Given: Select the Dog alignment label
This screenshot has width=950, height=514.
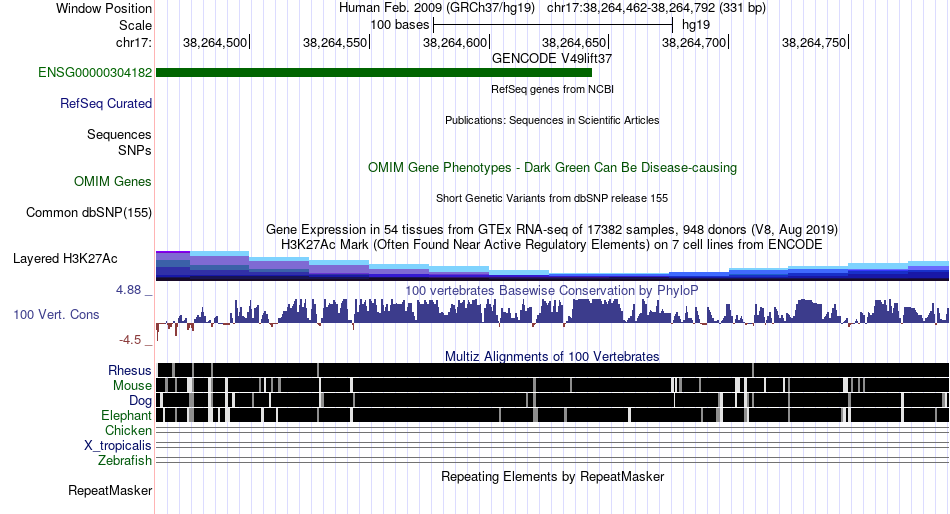Looking at the screenshot, I should (x=141, y=401).
